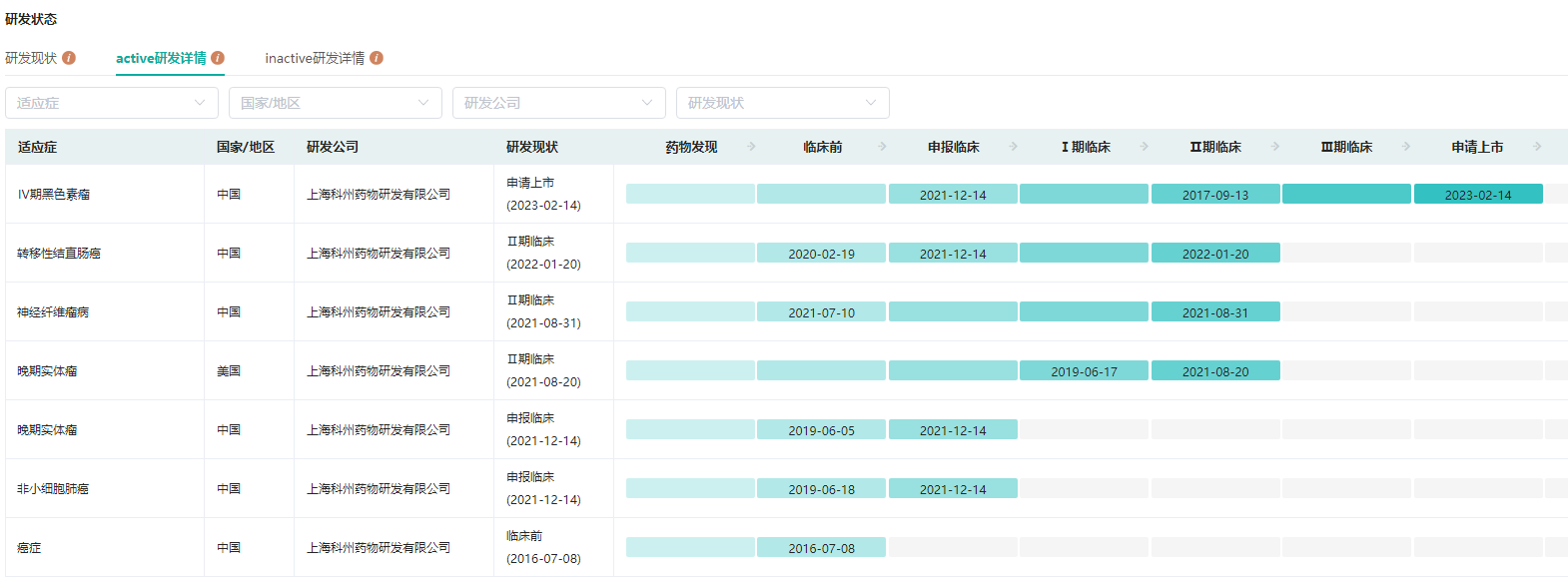The width and height of the screenshot is (1568, 580).
Task: Click the 2019-06-17 Ⅰ期临床 progress segment
Action: tap(1084, 371)
